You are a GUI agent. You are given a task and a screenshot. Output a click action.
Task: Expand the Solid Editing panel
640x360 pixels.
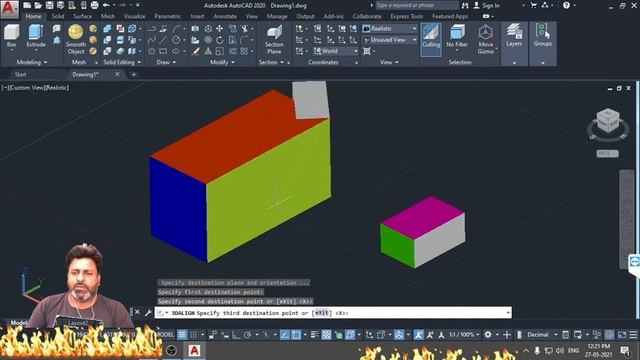[x=122, y=62]
